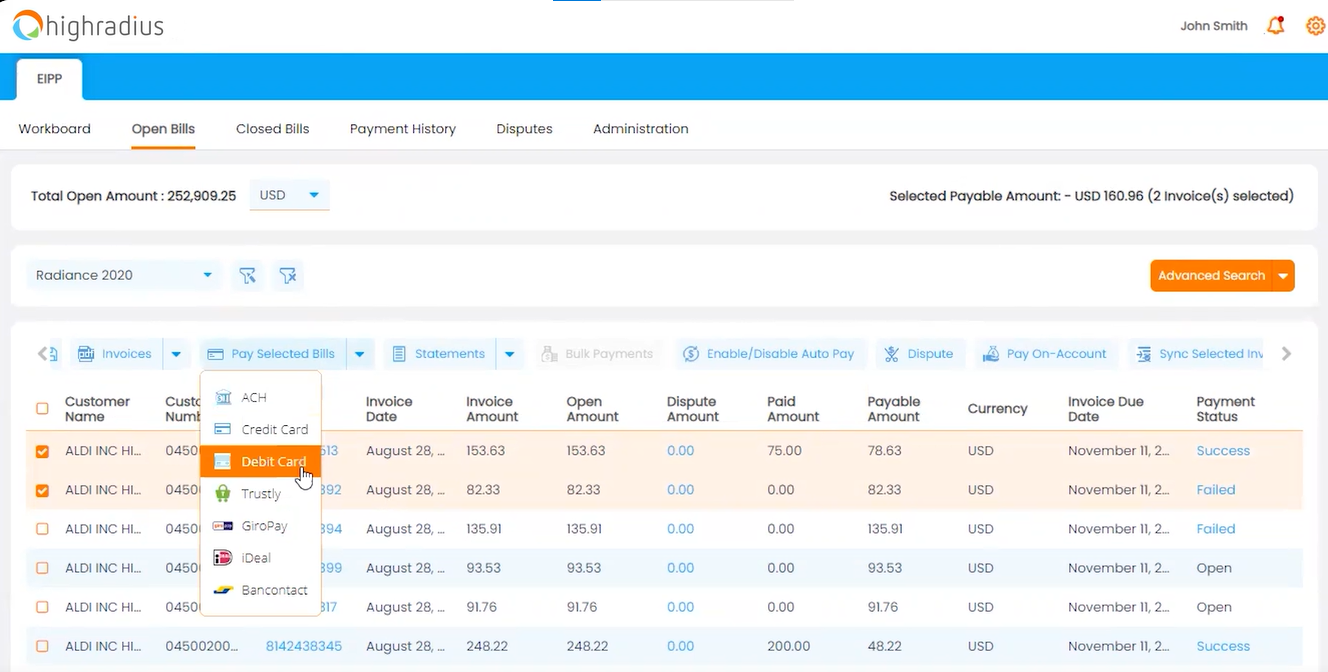Open the Workboard tab

54,129
